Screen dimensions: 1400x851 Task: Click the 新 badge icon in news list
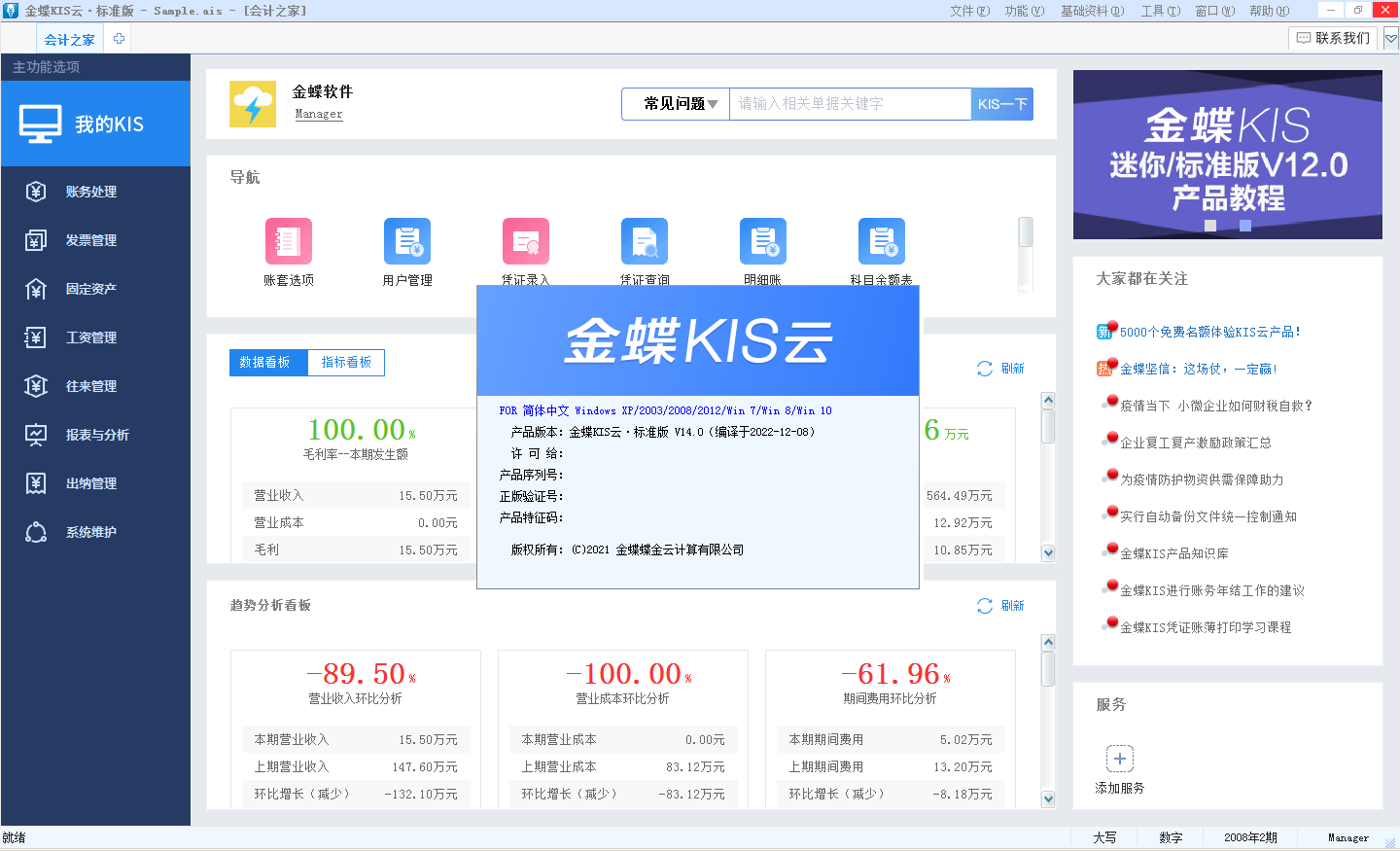[x=1104, y=332]
